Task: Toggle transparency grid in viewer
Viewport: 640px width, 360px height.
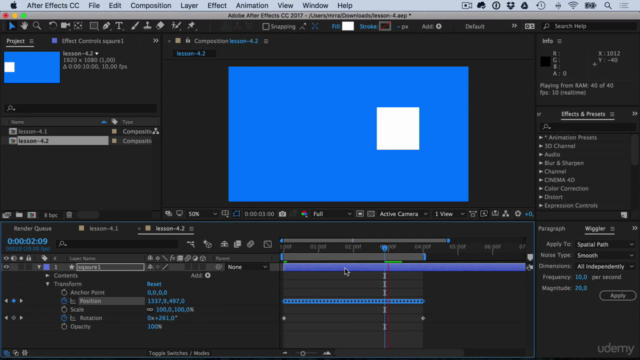Action: (x=371, y=214)
